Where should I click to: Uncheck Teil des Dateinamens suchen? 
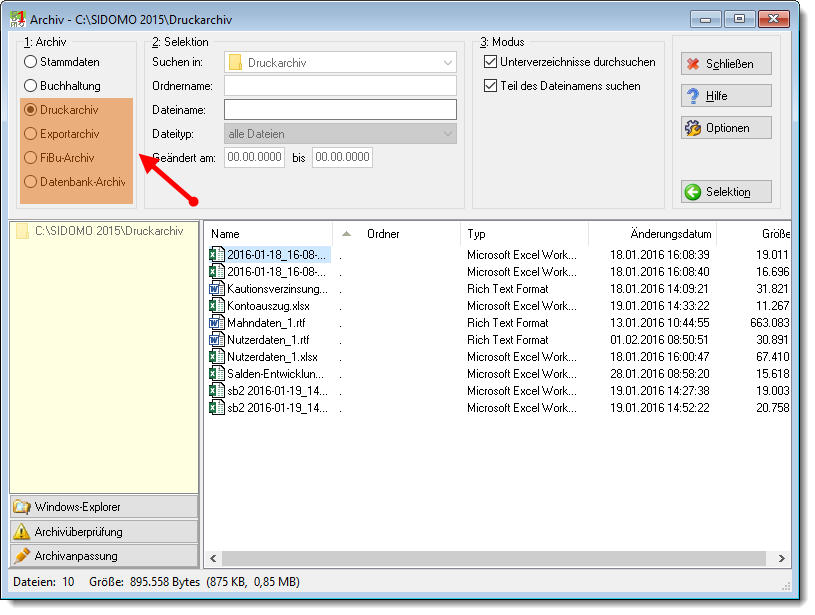[490, 86]
